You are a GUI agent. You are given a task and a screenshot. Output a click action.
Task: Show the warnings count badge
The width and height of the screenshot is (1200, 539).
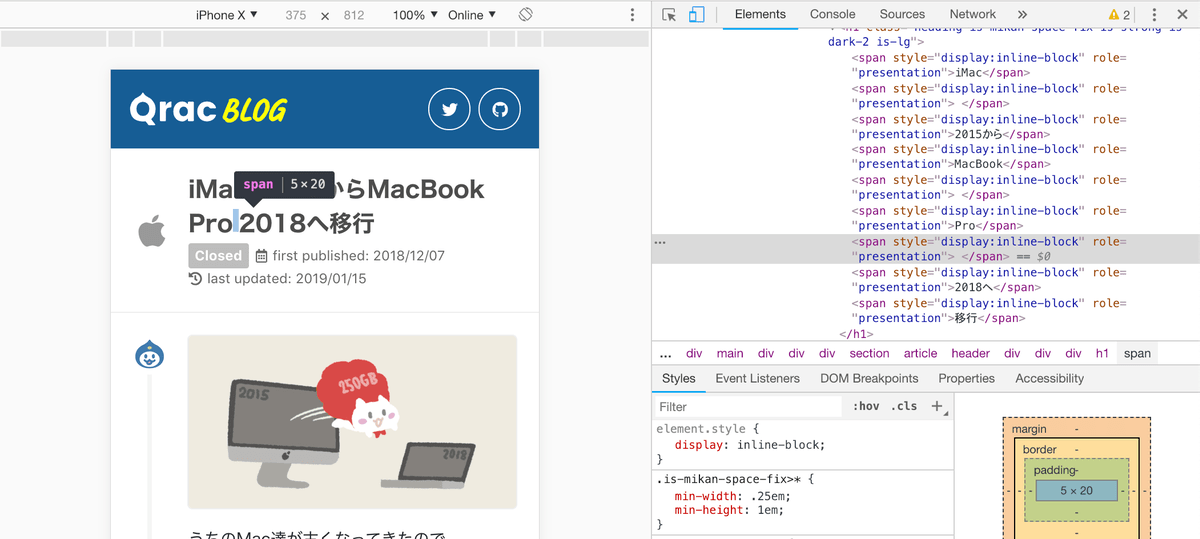pyautogui.click(x=1119, y=15)
